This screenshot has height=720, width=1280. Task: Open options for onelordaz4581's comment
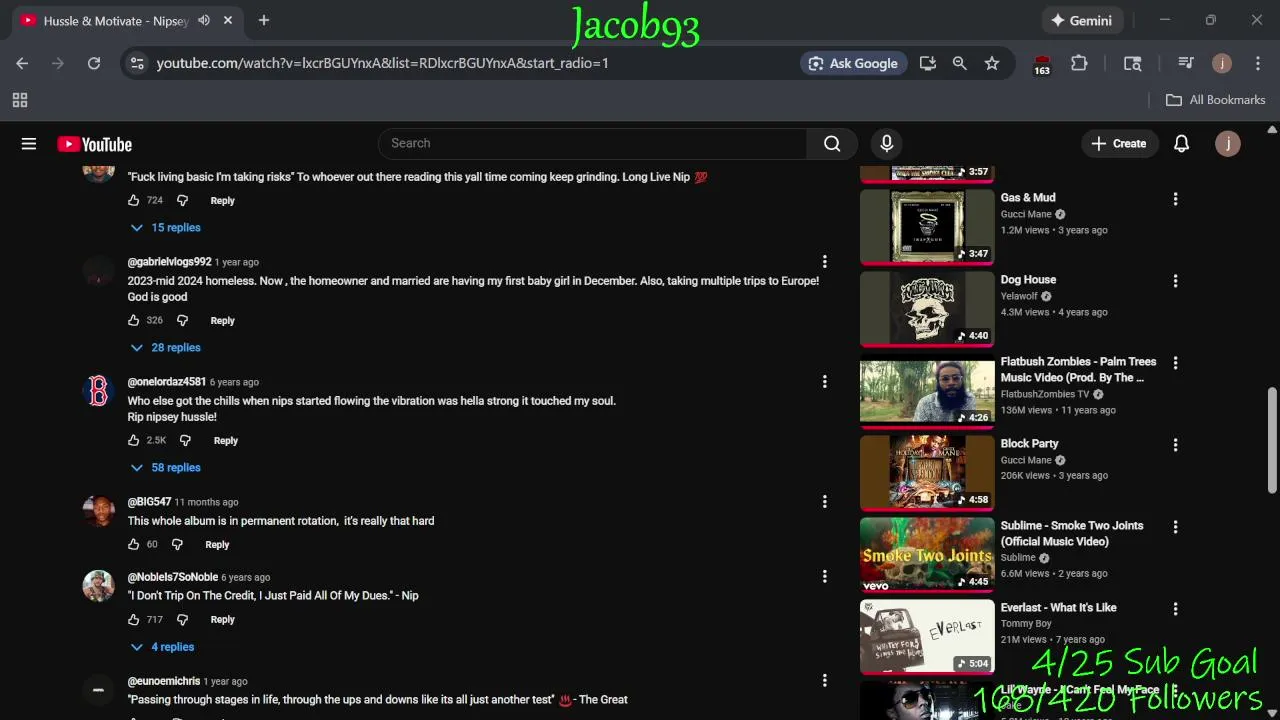[x=825, y=382]
